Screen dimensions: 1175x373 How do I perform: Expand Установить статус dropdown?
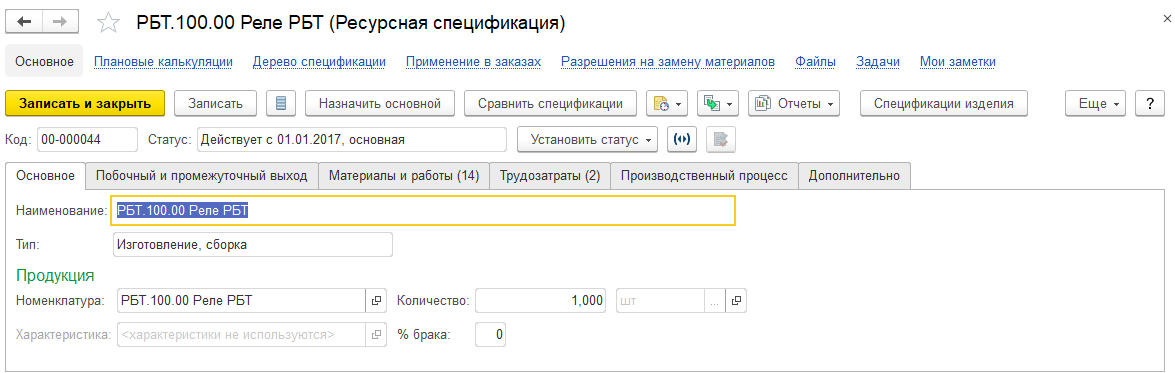587,139
